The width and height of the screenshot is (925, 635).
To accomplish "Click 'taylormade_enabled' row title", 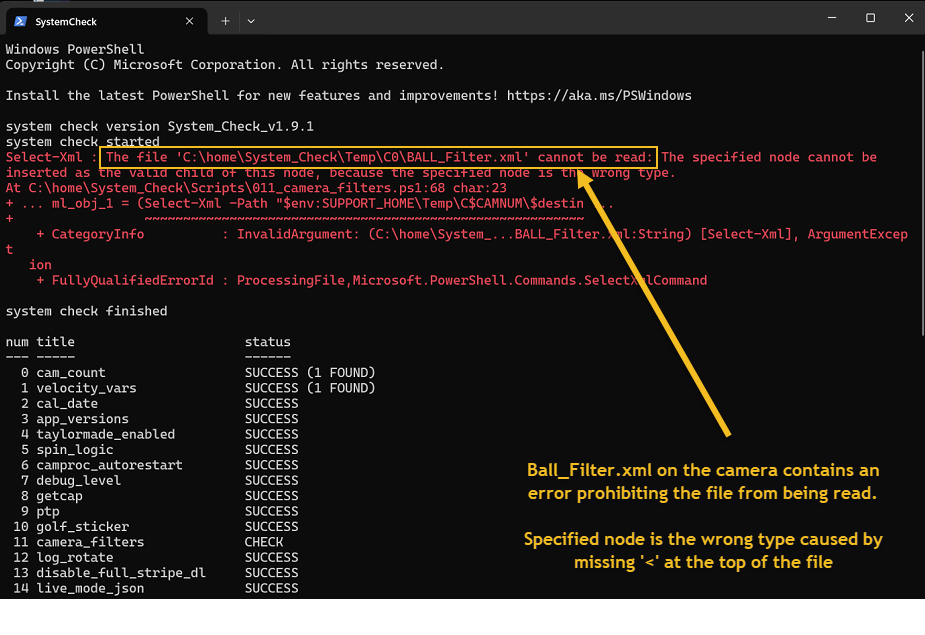I will click(x=106, y=434).
